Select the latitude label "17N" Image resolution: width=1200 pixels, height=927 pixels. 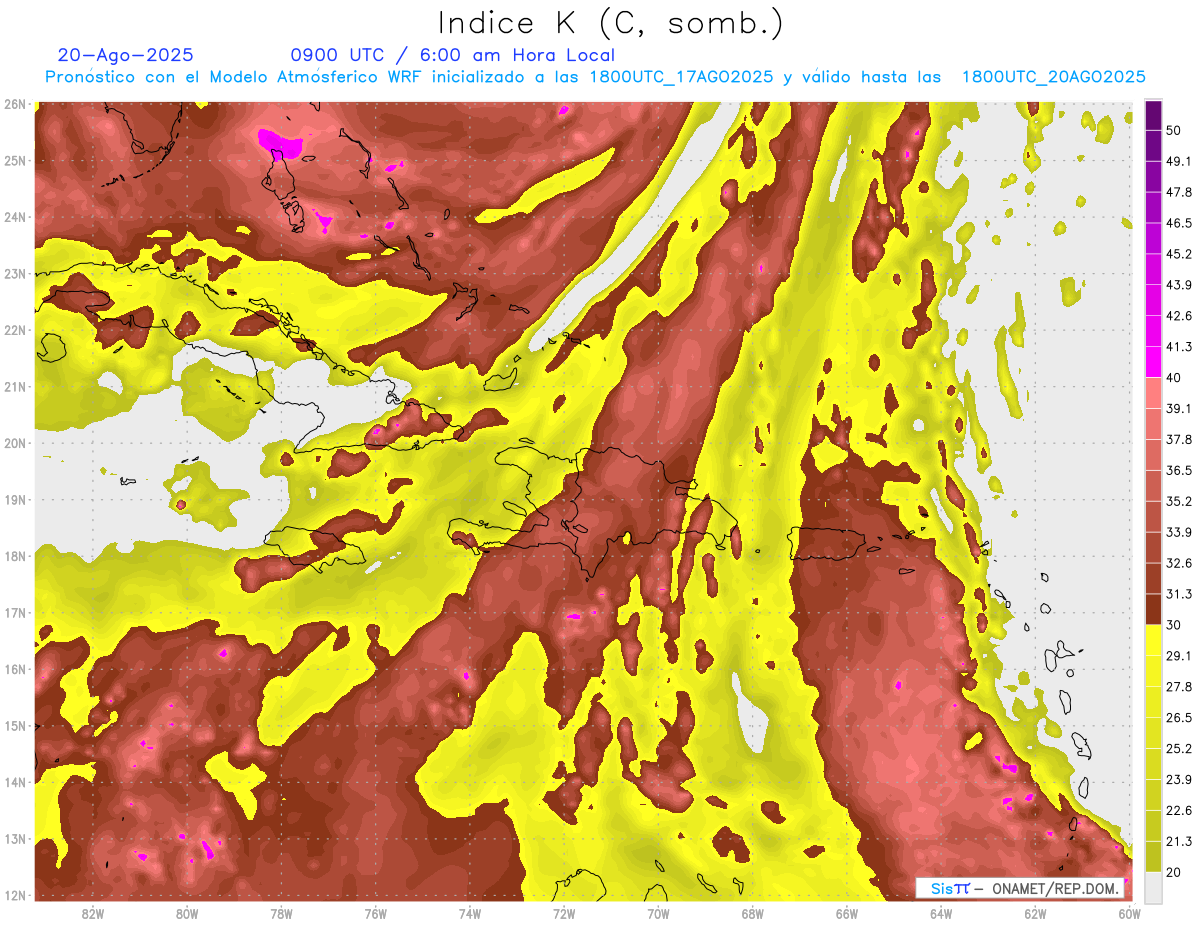[15, 613]
